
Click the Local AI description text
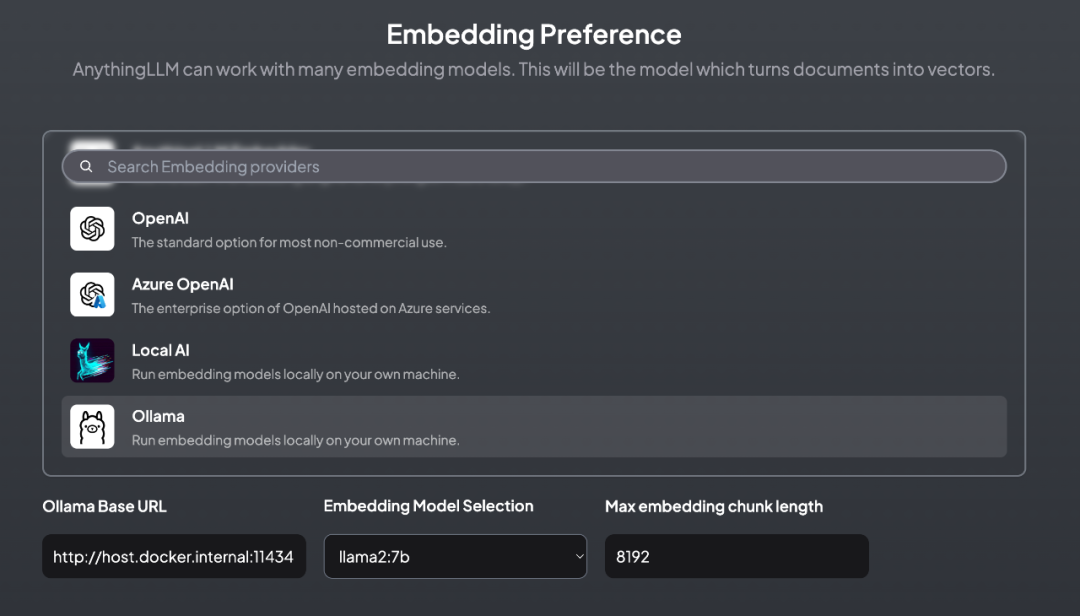295,374
